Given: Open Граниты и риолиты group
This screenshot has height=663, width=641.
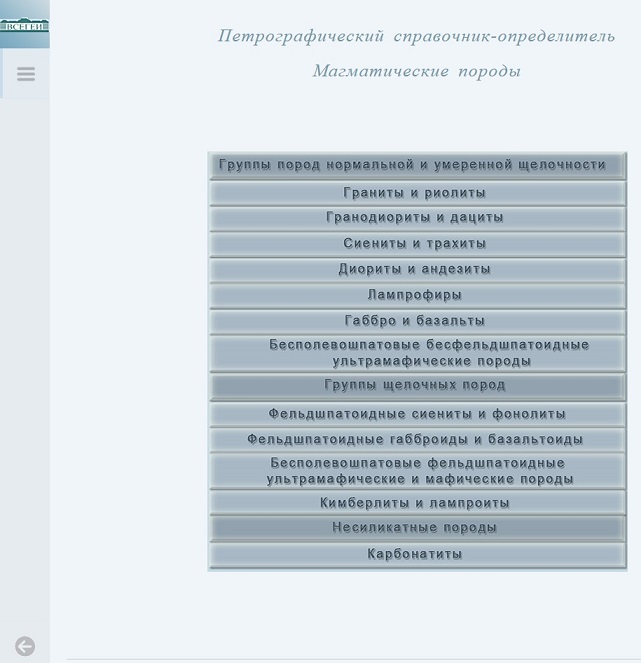Looking at the screenshot, I should [417, 193].
